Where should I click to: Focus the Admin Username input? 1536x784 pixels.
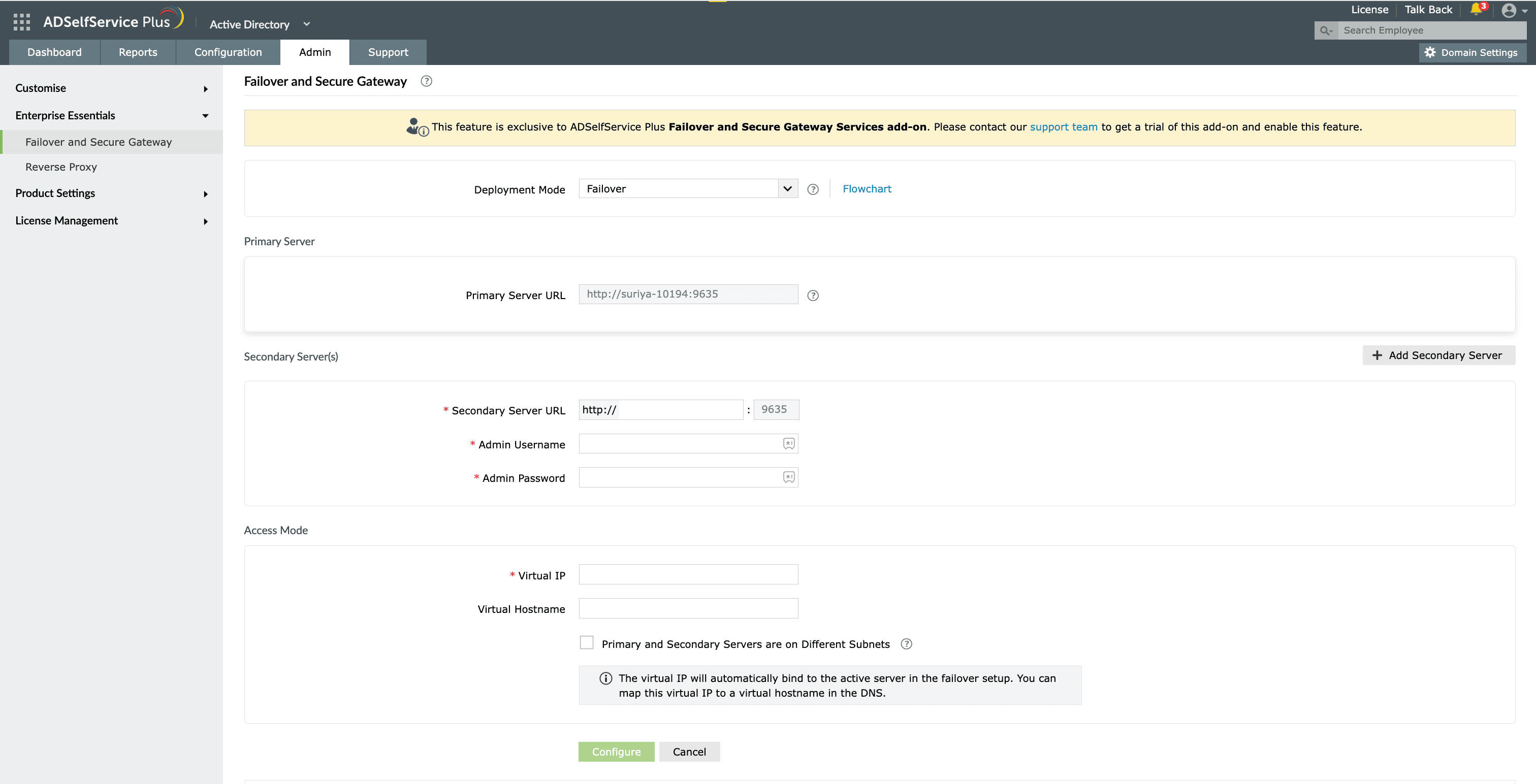[688, 444]
